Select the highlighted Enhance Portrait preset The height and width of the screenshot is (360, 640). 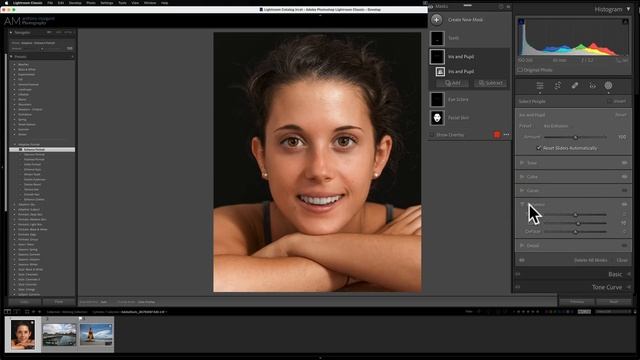[42, 150]
